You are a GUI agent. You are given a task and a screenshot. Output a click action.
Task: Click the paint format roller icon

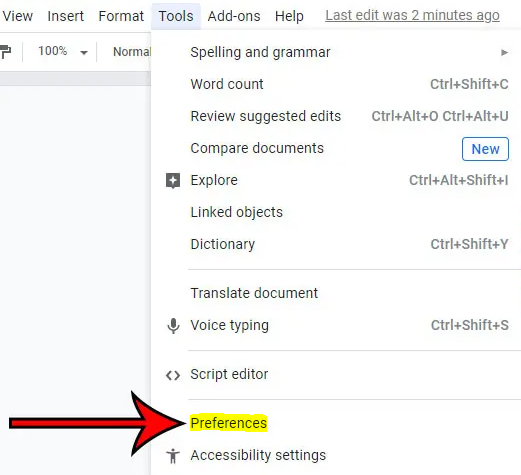tap(5, 52)
